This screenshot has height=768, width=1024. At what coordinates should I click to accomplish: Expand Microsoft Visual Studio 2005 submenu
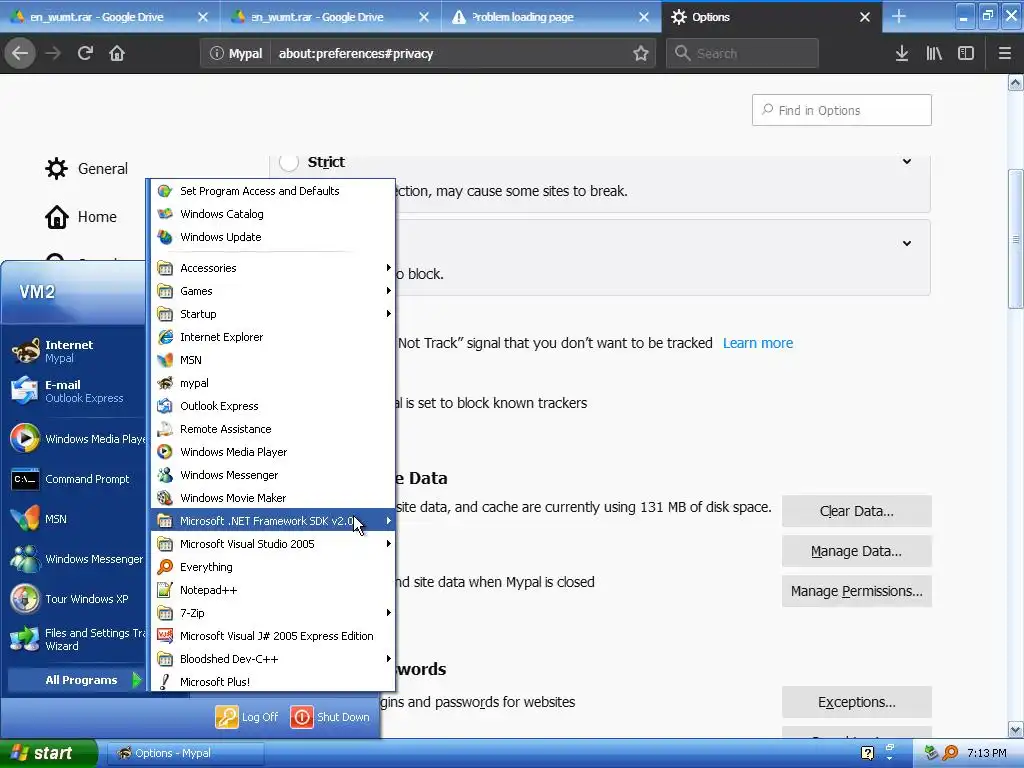273,544
